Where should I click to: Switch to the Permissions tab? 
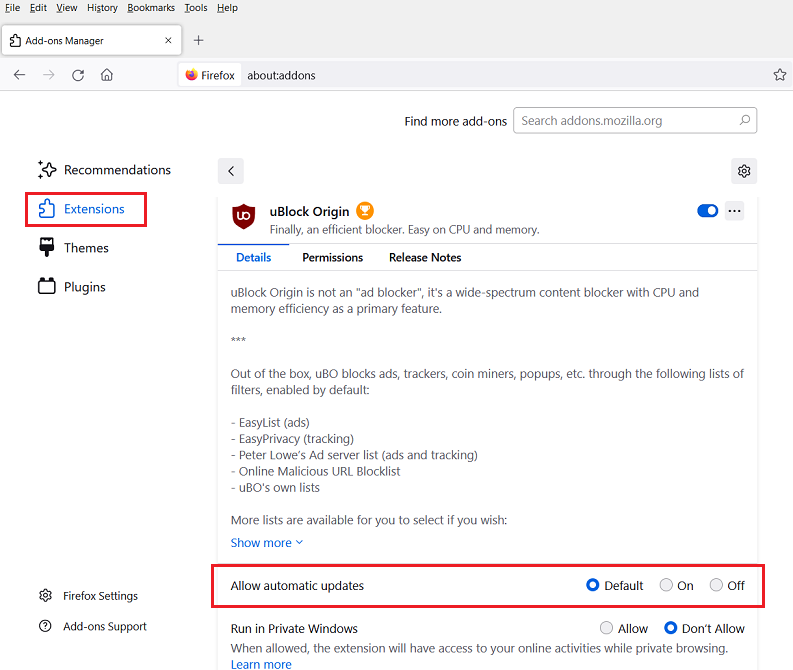pos(332,257)
